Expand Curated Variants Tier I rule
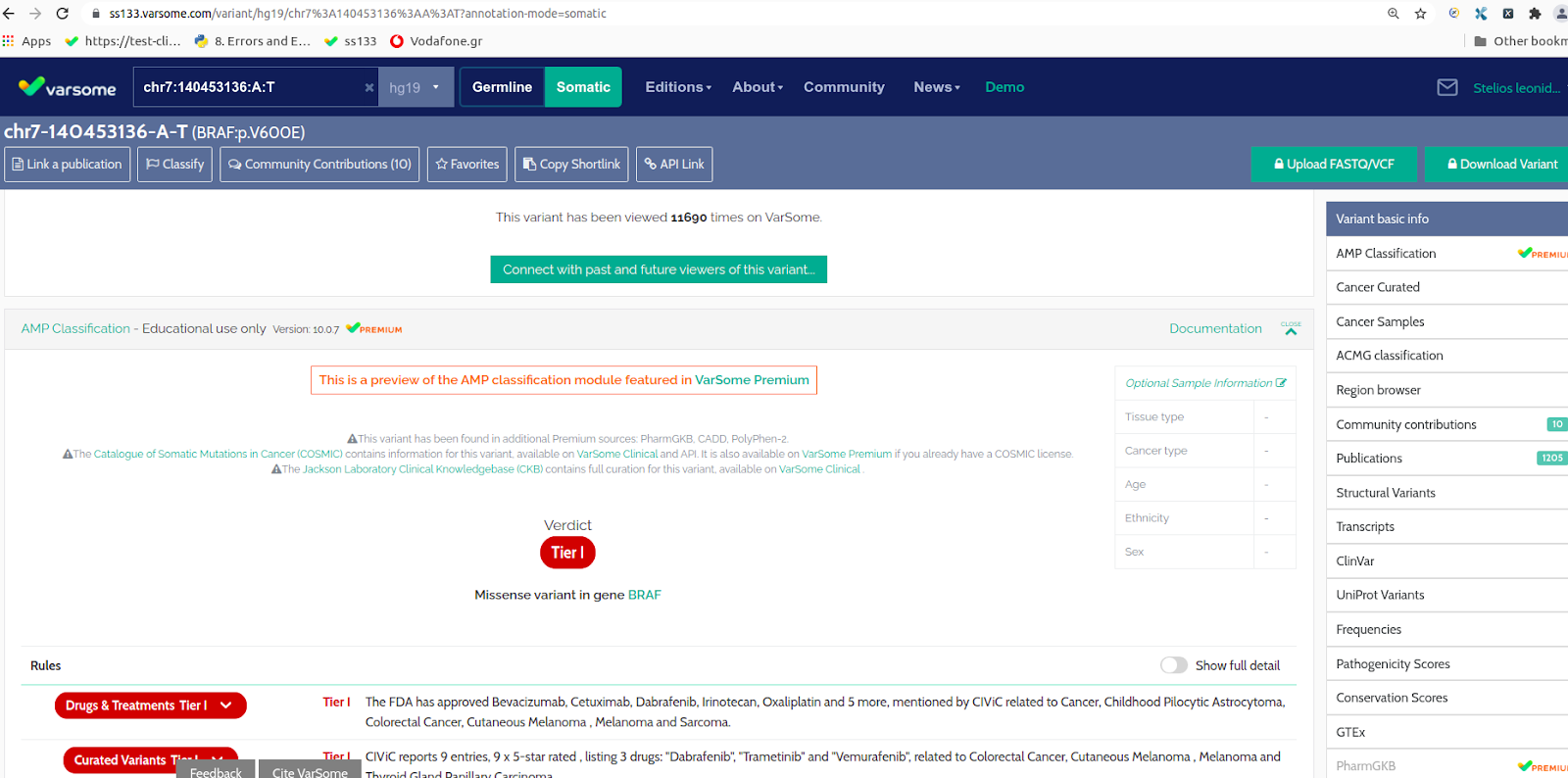The height and width of the screenshot is (778, 1568). click(x=150, y=759)
